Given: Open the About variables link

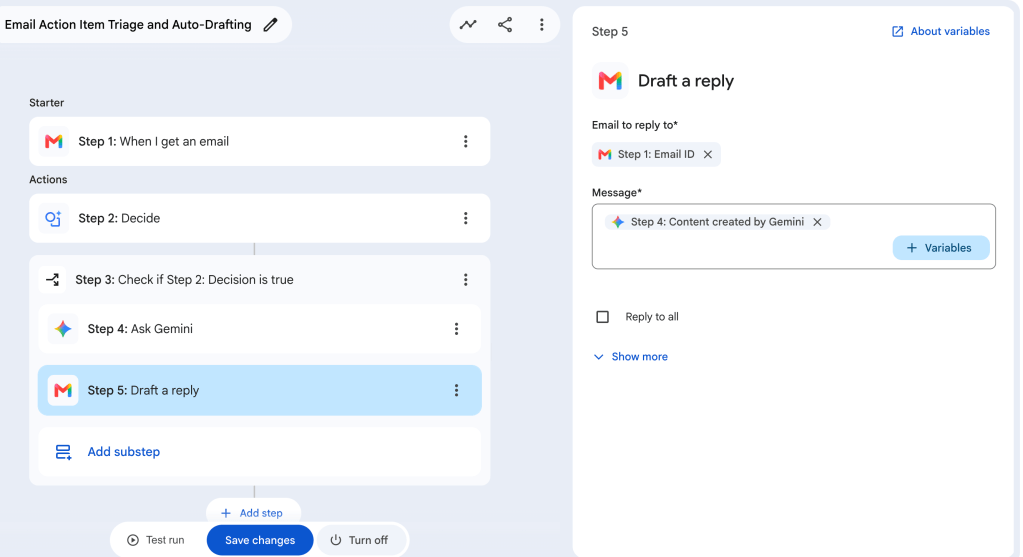Looking at the screenshot, I should point(950,31).
